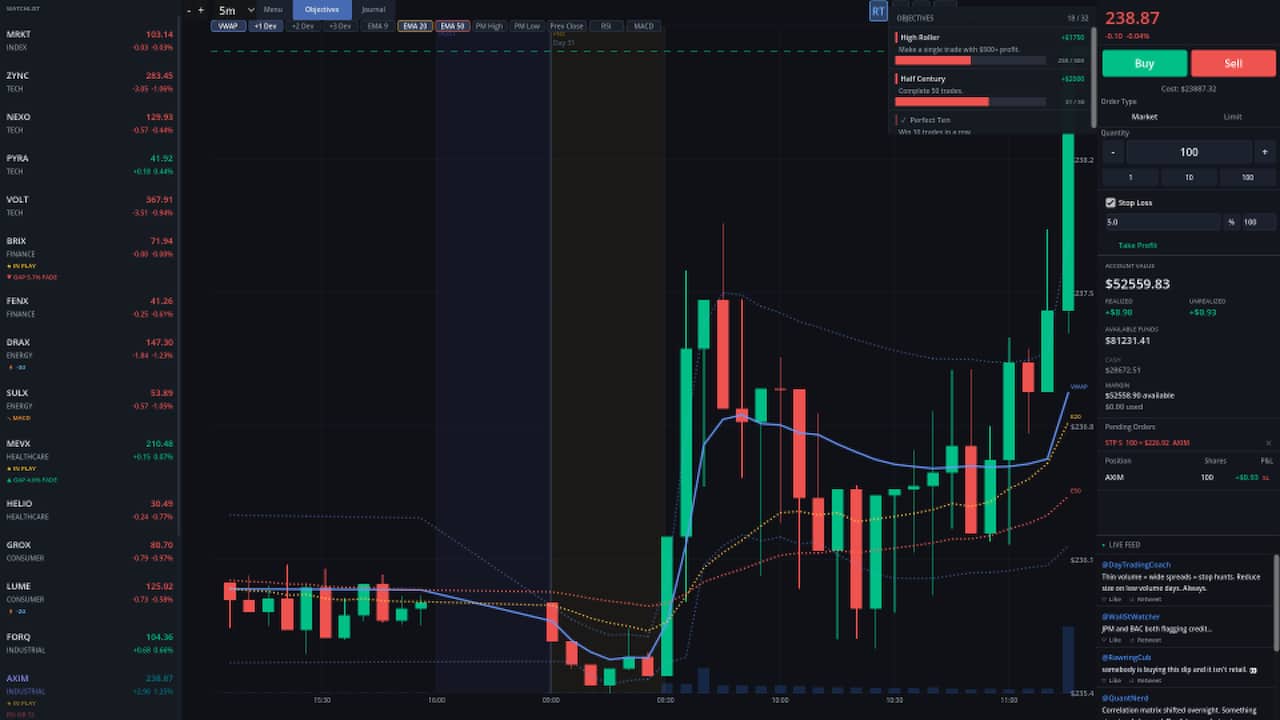This screenshot has width=1280, height=720.
Task: Disable the +1 Dev band
Action: pos(266,26)
